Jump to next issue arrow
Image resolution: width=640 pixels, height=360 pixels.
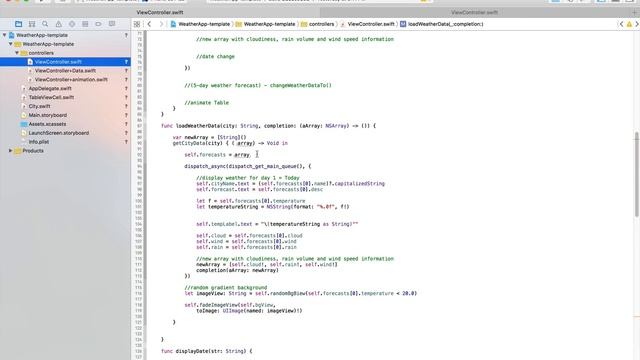tap(637, 24)
